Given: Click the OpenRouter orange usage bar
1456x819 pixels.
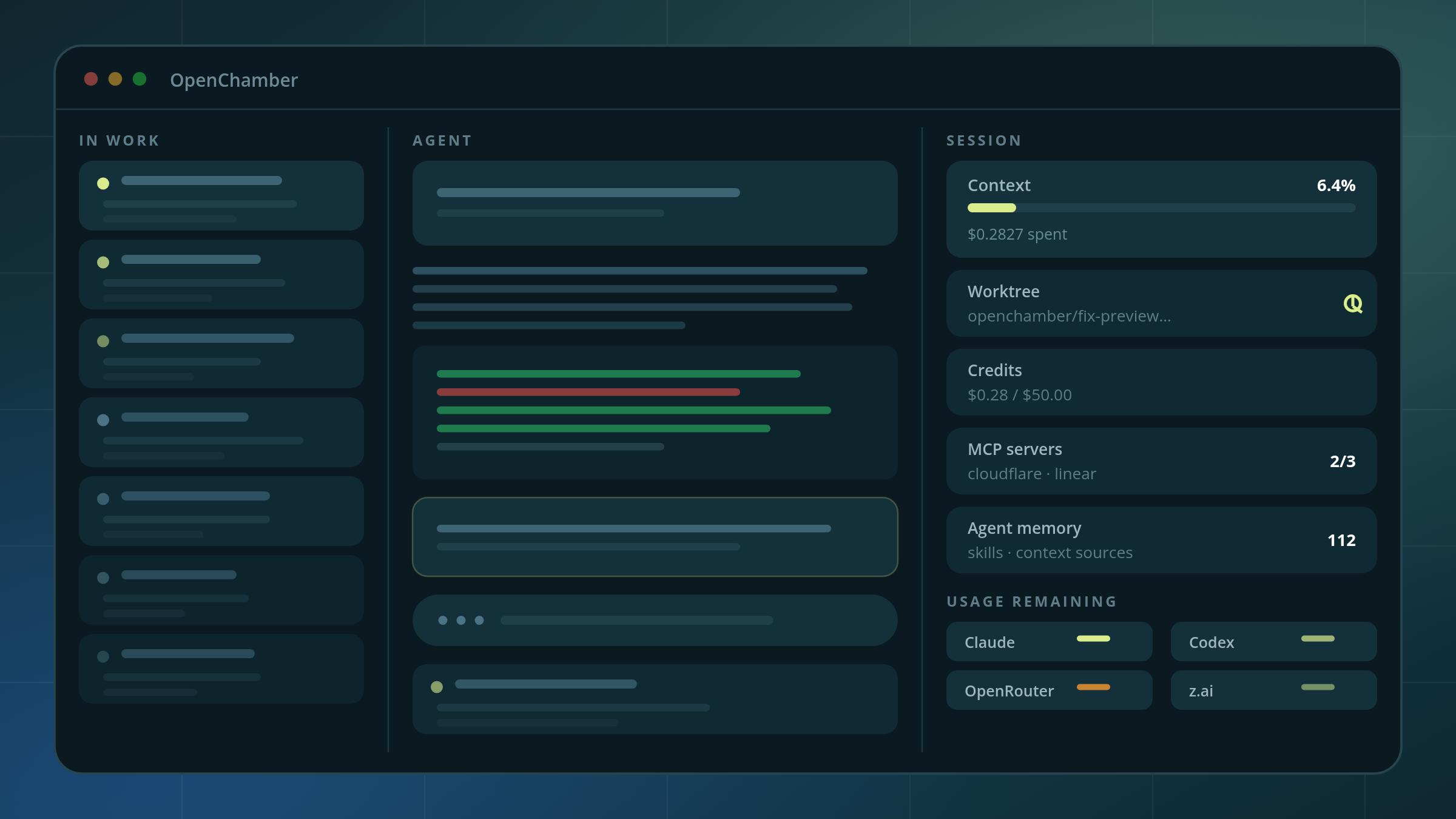Looking at the screenshot, I should tap(1093, 687).
